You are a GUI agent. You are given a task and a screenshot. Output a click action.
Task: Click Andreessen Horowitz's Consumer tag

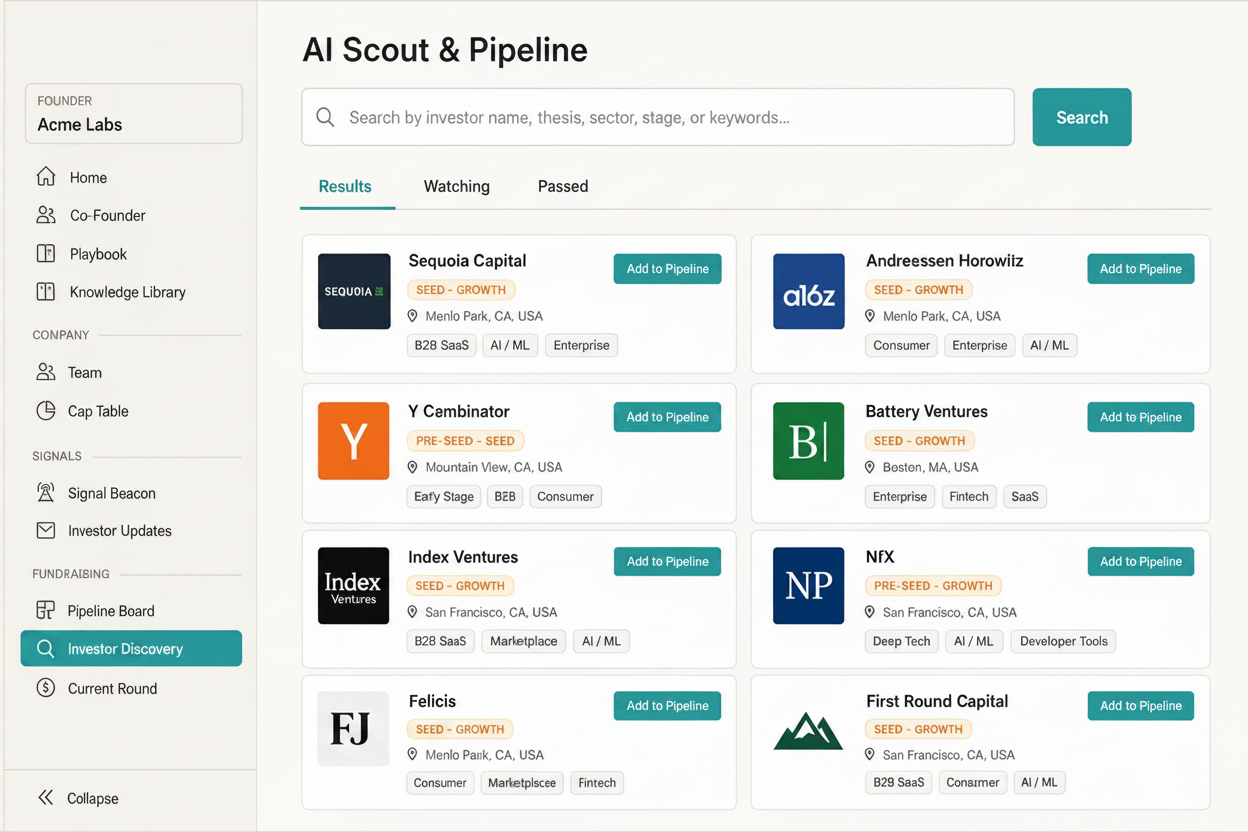(901, 345)
